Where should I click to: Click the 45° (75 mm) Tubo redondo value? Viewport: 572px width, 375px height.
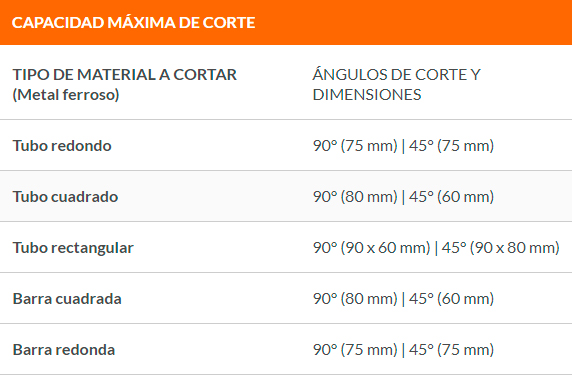tap(451, 146)
